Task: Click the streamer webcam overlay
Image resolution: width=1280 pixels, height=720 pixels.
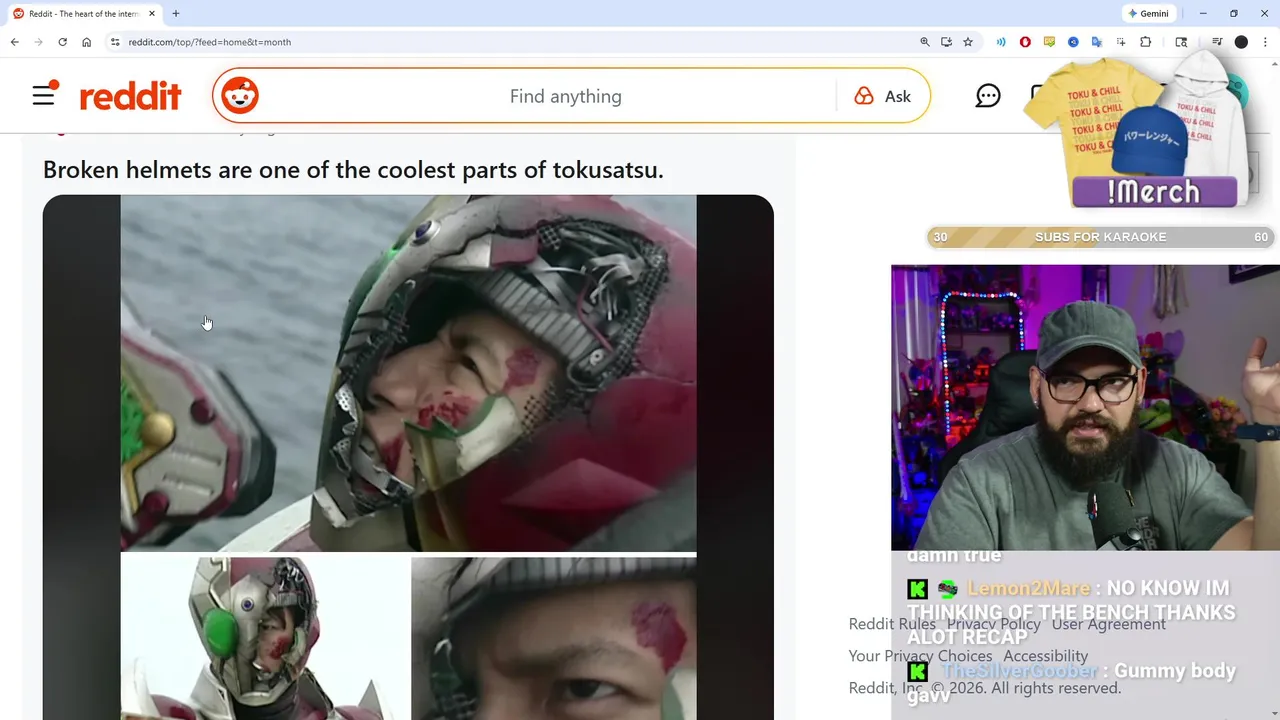Action: pyautogui.click(x=1085, y=407)
